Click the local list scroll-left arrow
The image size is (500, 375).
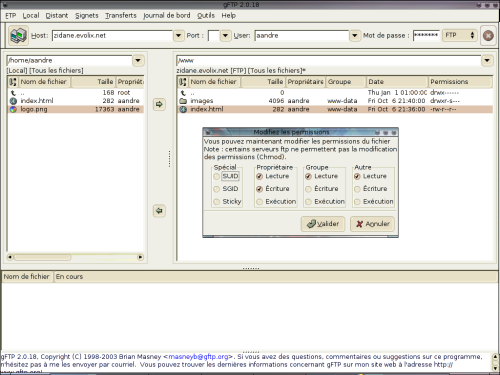[x=10, y=257]
